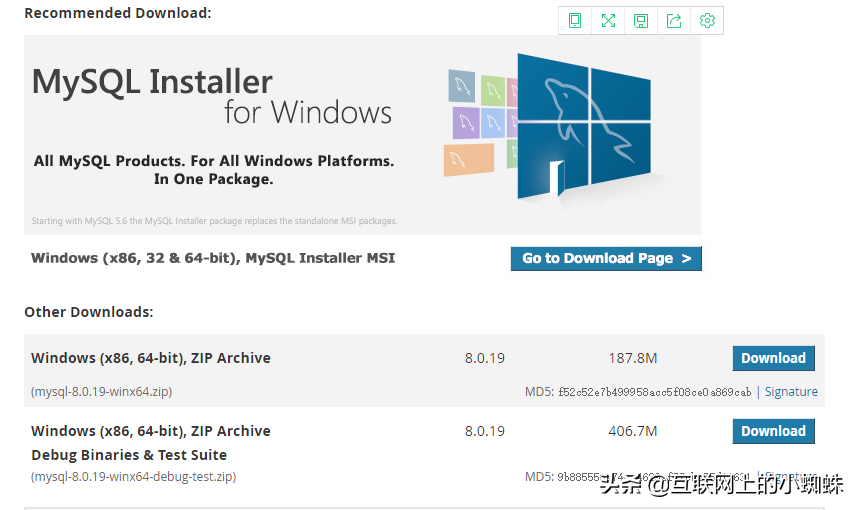Click the "Debug Binaries & Test Suite" label
The width and height of the screenshot is (858, 510).
click(x=129, y=455)
